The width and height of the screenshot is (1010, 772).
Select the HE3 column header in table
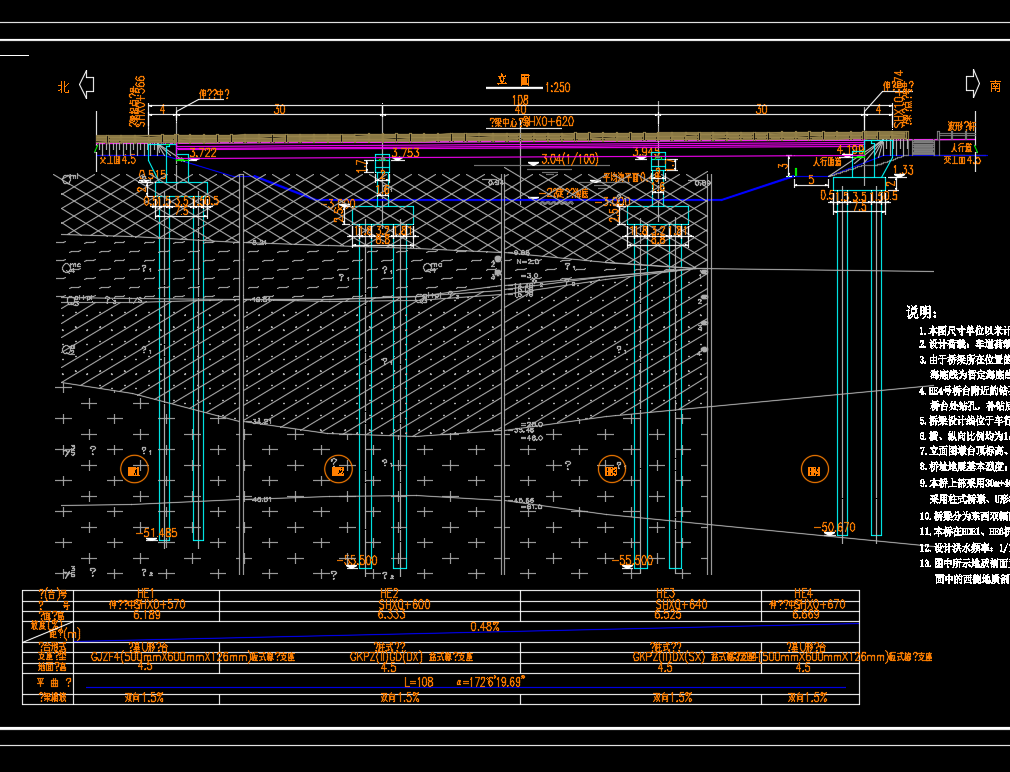tap(665, 593)
